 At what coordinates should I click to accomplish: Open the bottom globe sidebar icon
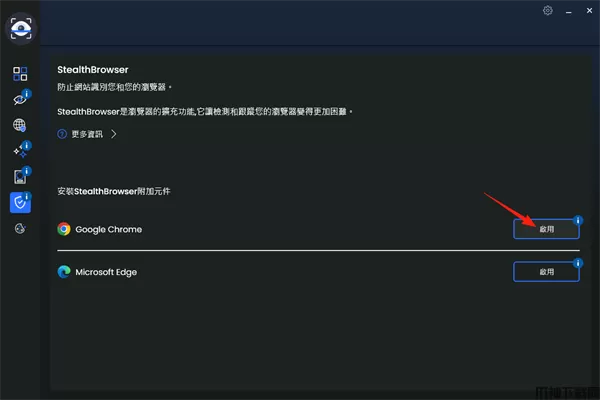[x=20, y=229]
